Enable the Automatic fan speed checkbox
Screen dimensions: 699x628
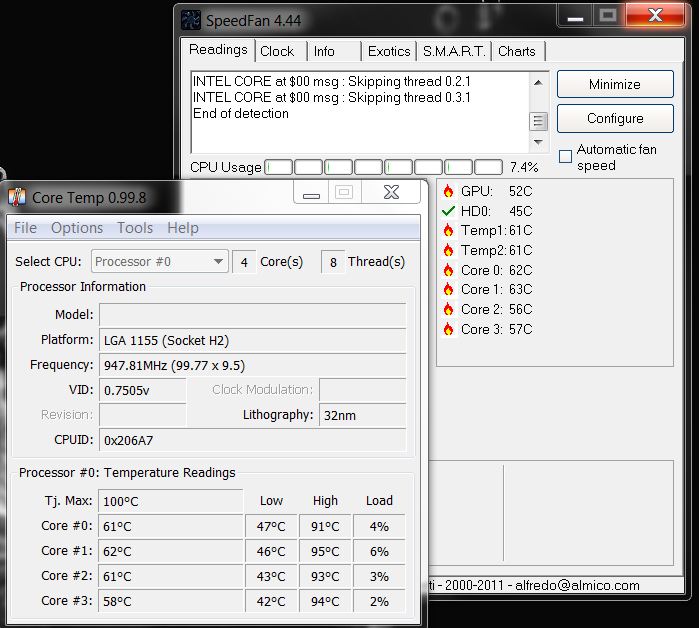(565, 156)
